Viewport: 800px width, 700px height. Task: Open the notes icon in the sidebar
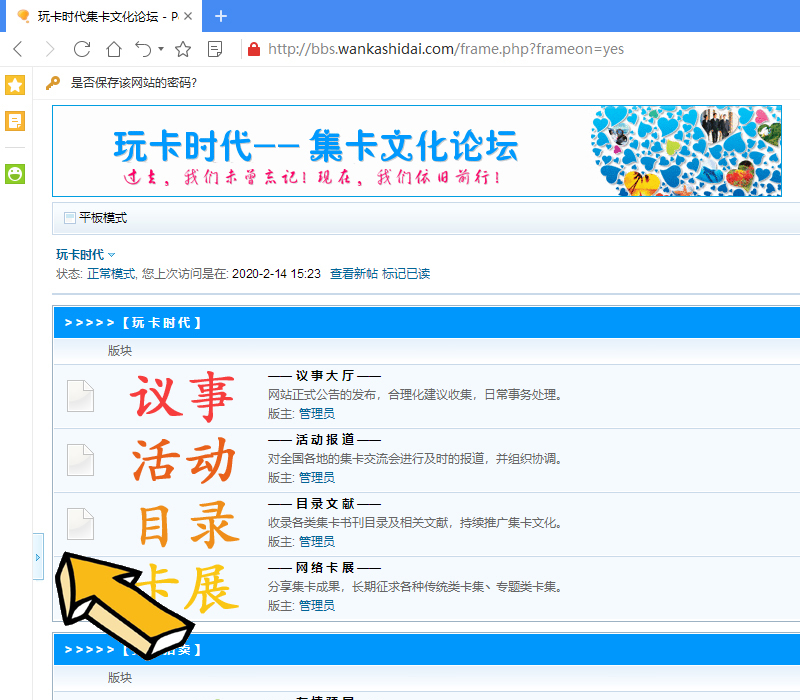point(15,121)
